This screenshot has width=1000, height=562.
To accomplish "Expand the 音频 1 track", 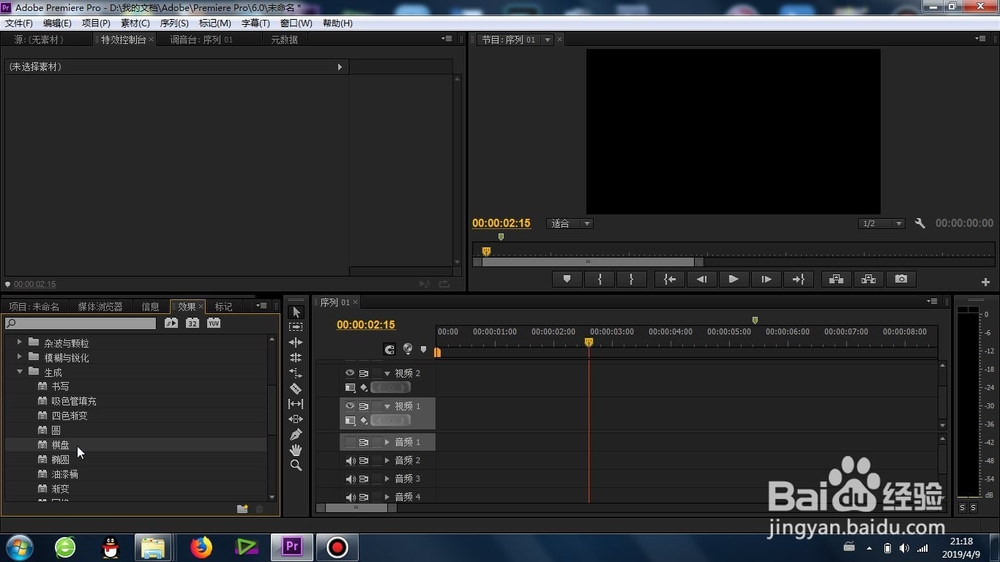I will (386, 442).
